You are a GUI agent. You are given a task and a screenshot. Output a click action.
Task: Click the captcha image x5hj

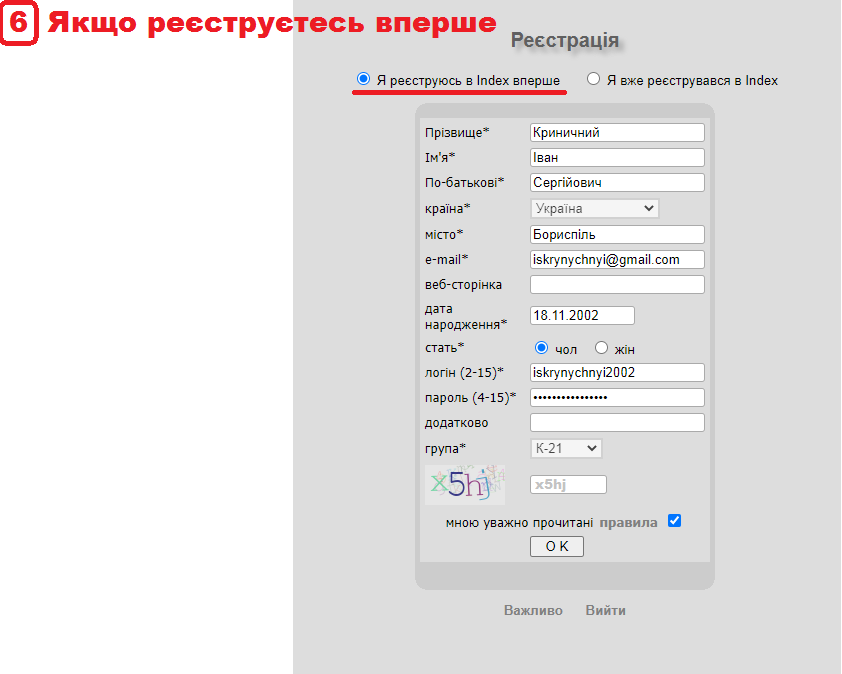464,484
